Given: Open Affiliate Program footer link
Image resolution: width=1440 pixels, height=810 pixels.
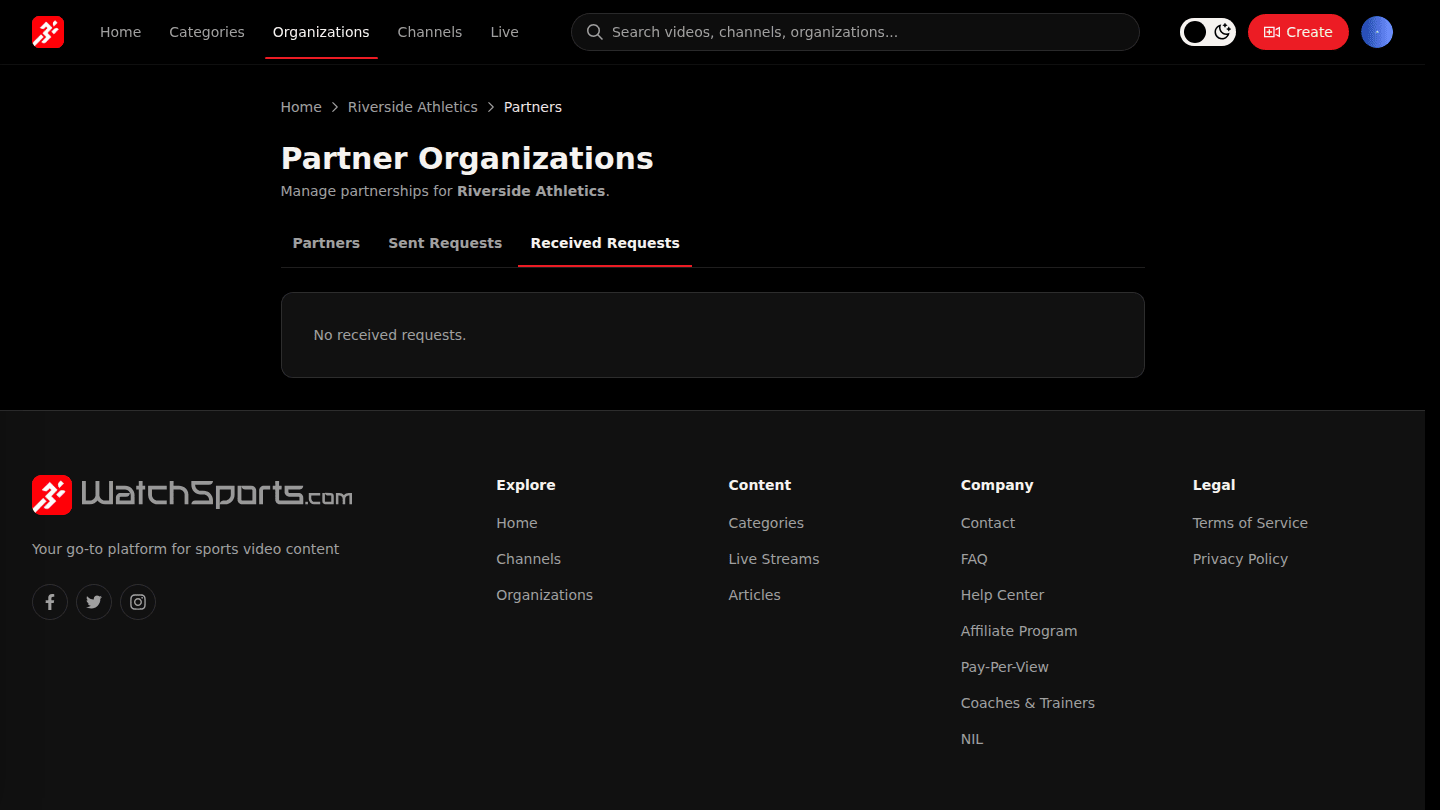Looking at the screenshot, I should pos(1019,631).
